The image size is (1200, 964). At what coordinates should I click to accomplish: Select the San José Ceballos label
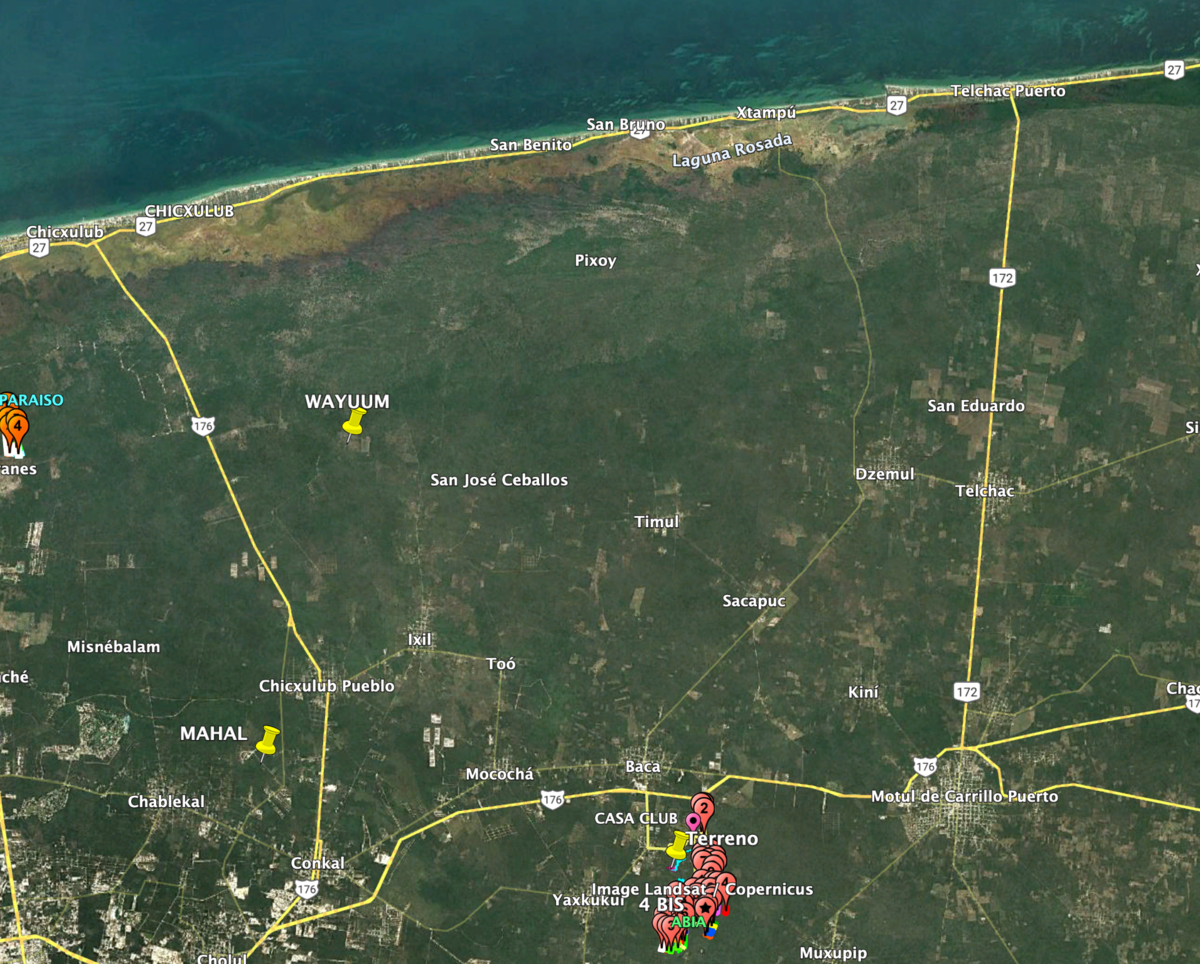[499, 480]
